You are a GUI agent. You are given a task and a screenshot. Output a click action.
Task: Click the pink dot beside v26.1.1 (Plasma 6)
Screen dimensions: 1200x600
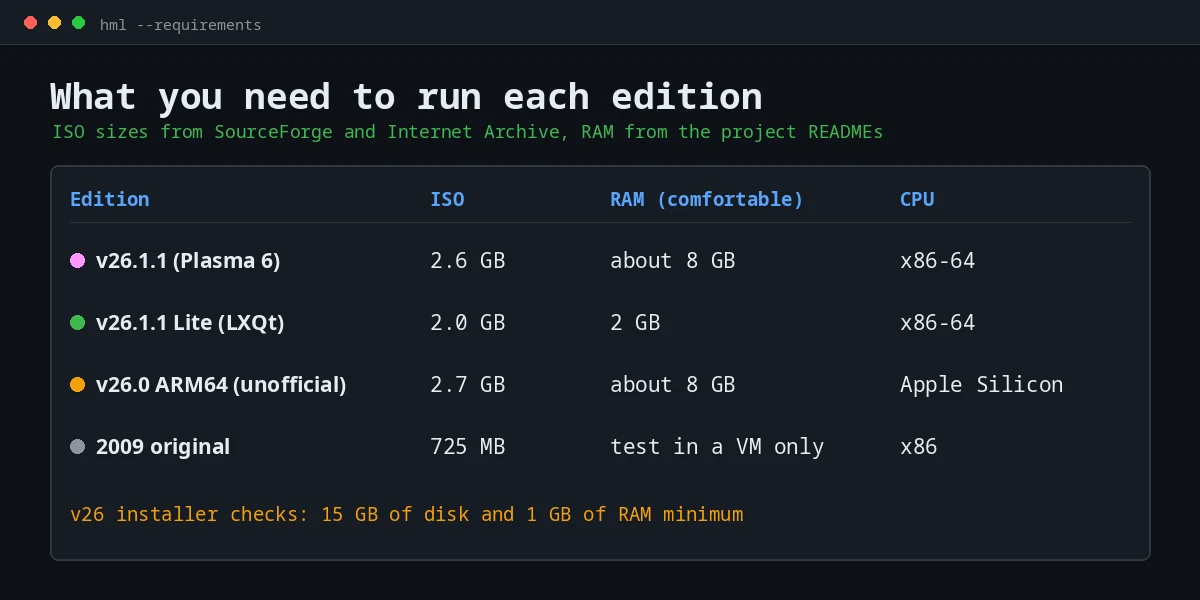pos(77,261)
